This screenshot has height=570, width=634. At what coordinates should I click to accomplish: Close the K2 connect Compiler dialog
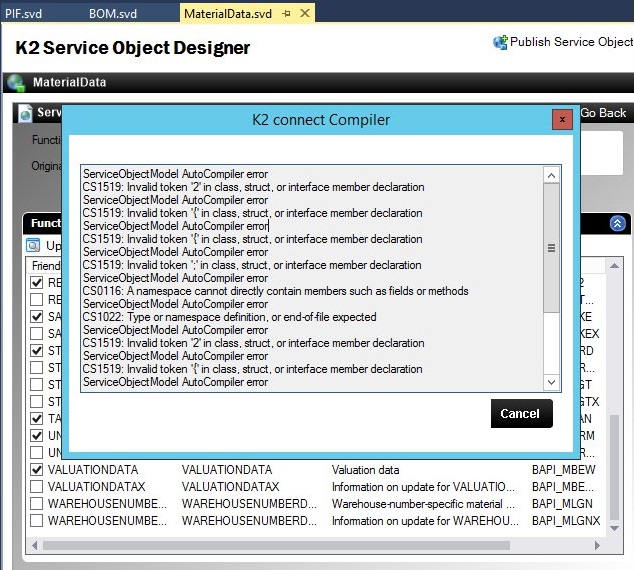pos(562,119)
